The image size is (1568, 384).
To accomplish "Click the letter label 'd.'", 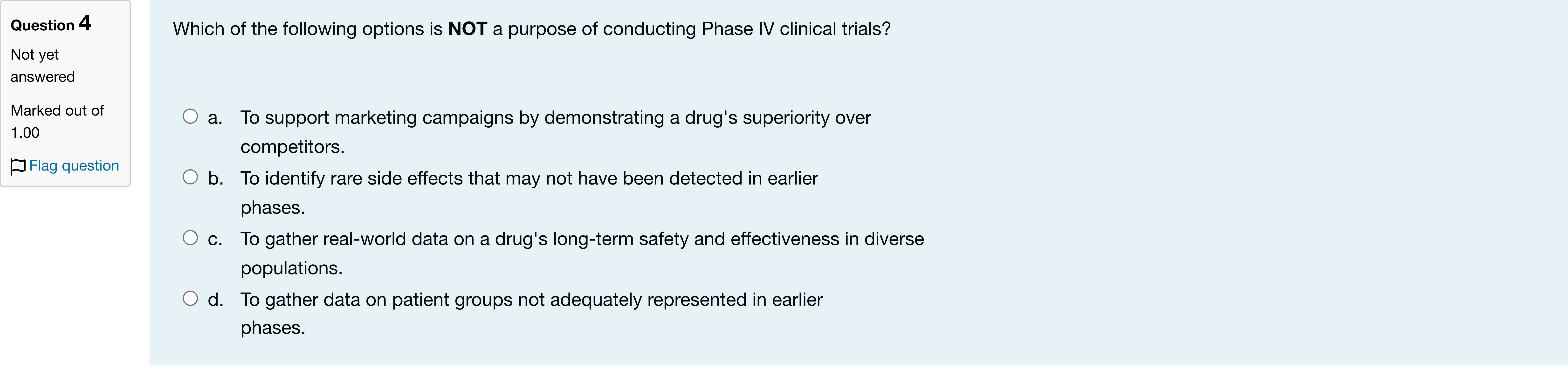I will (x=215, y=299).
